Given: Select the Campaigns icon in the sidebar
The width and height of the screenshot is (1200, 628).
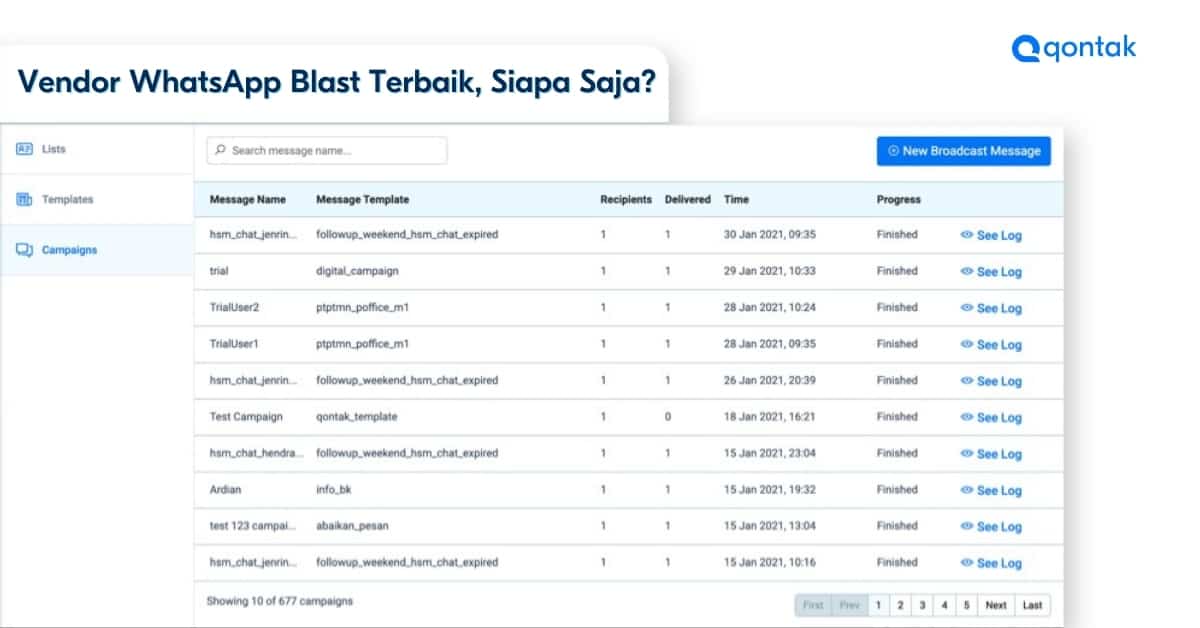Looking at the screenshot, I should point(26,250).
